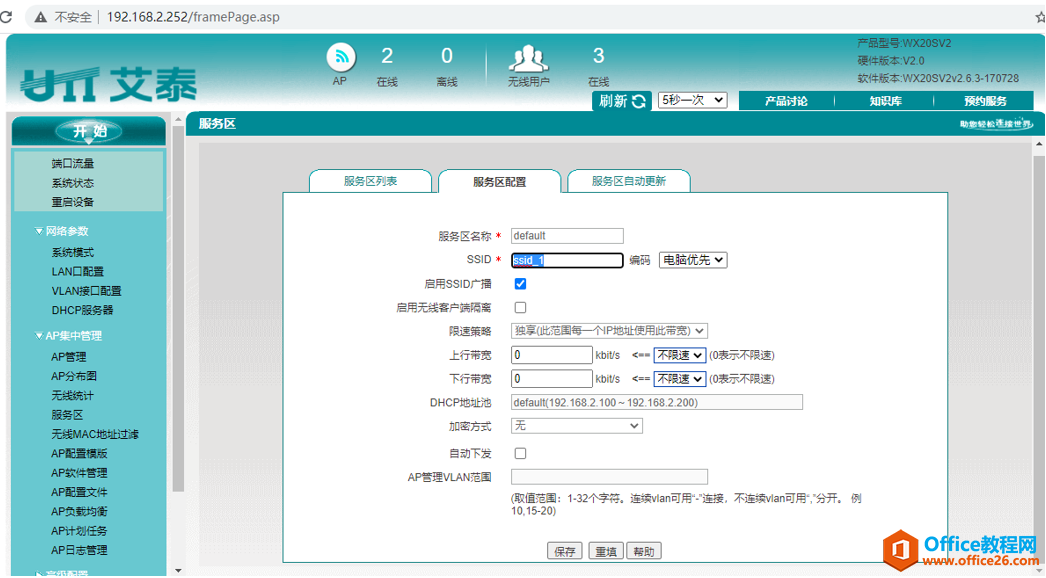Open the 编码 电脑优先 dropdown

pos(693,260)
